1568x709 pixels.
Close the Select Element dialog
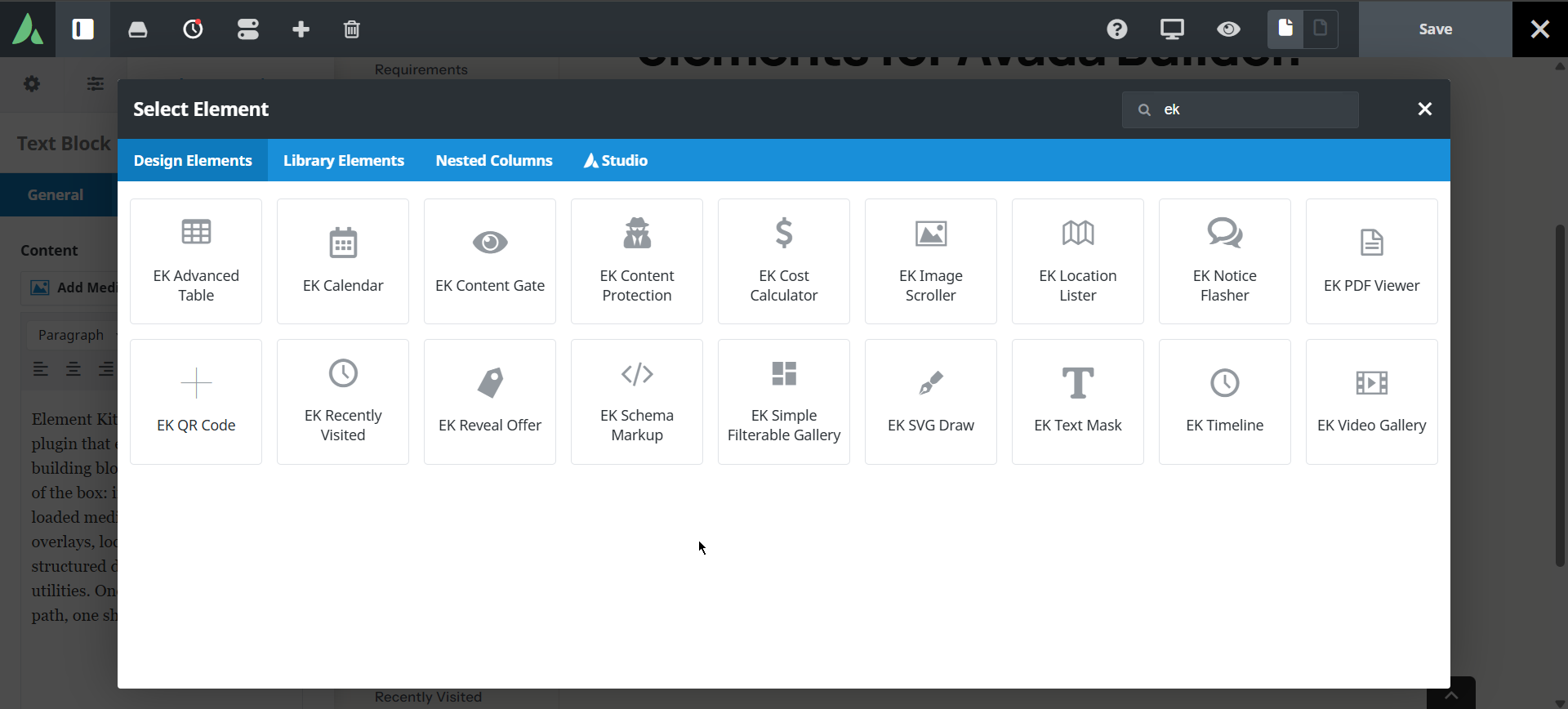pos(1425,109)
